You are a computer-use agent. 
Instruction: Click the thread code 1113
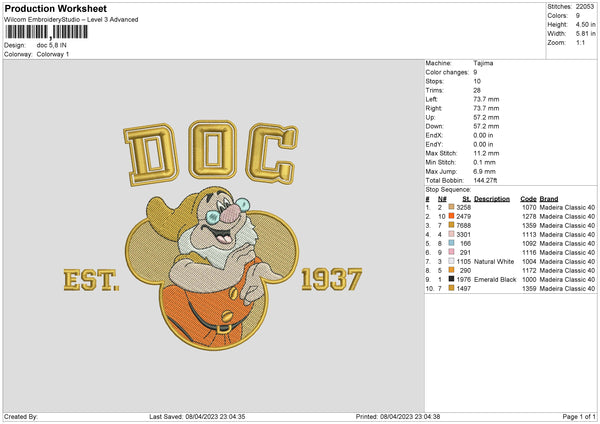pos(529,235)
